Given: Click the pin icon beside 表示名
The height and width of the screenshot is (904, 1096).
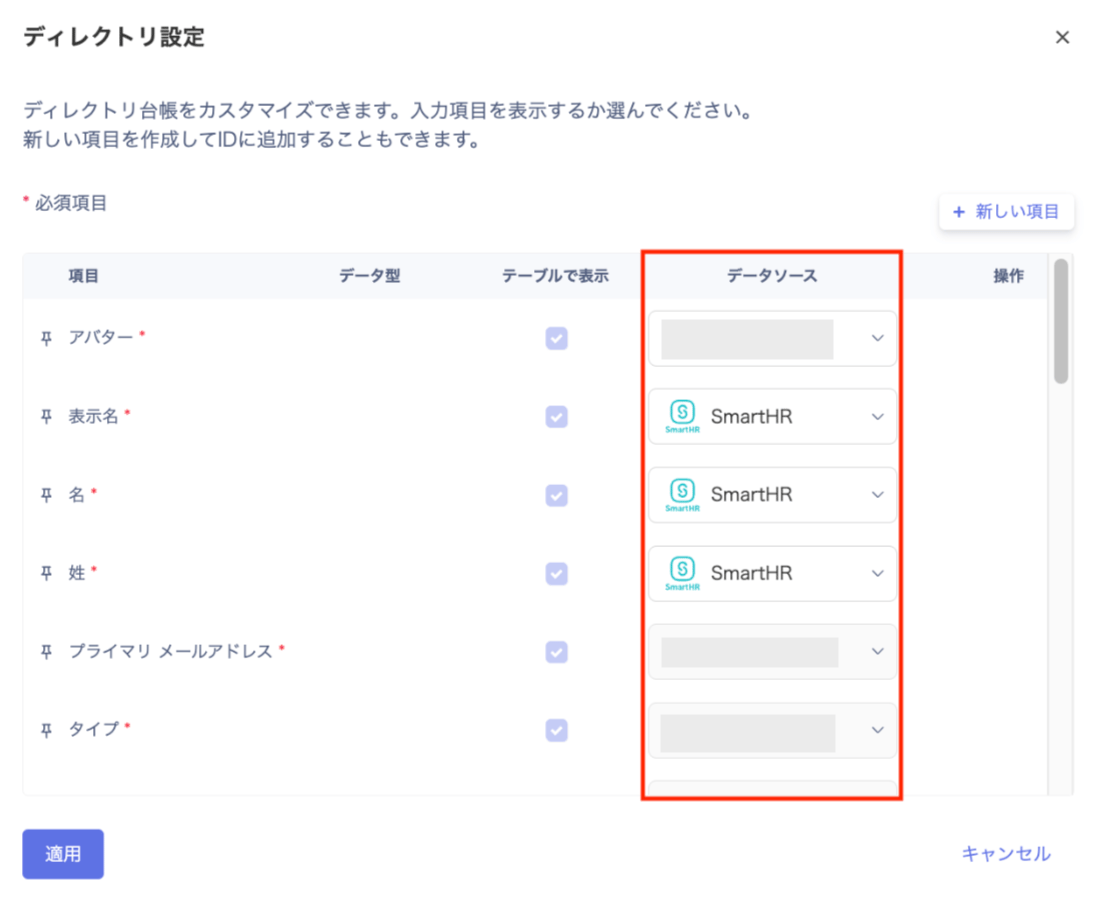Looking at the screenshot, I should point(46,417).
